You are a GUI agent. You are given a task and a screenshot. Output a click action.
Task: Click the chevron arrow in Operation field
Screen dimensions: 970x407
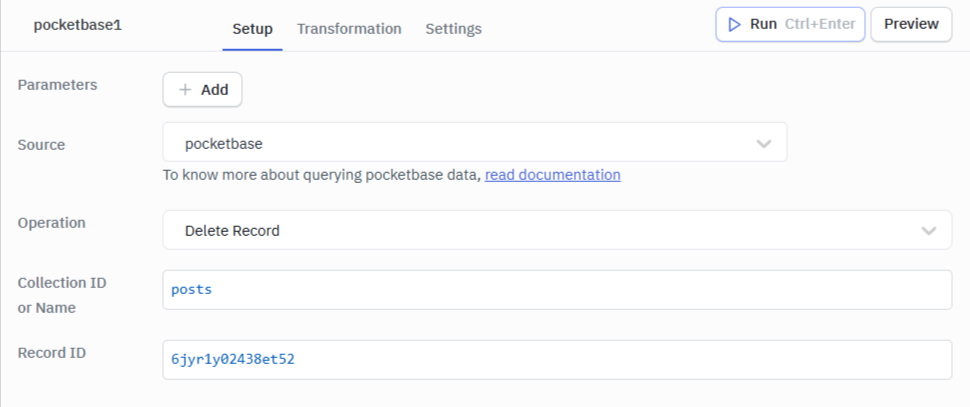tap(929, 230)
